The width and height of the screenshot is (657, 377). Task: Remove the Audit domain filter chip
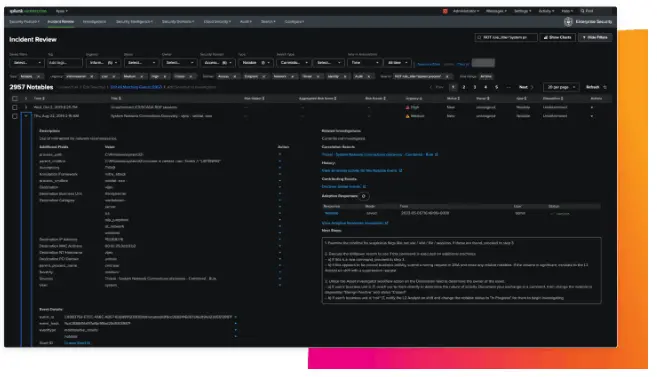[369, 77]
